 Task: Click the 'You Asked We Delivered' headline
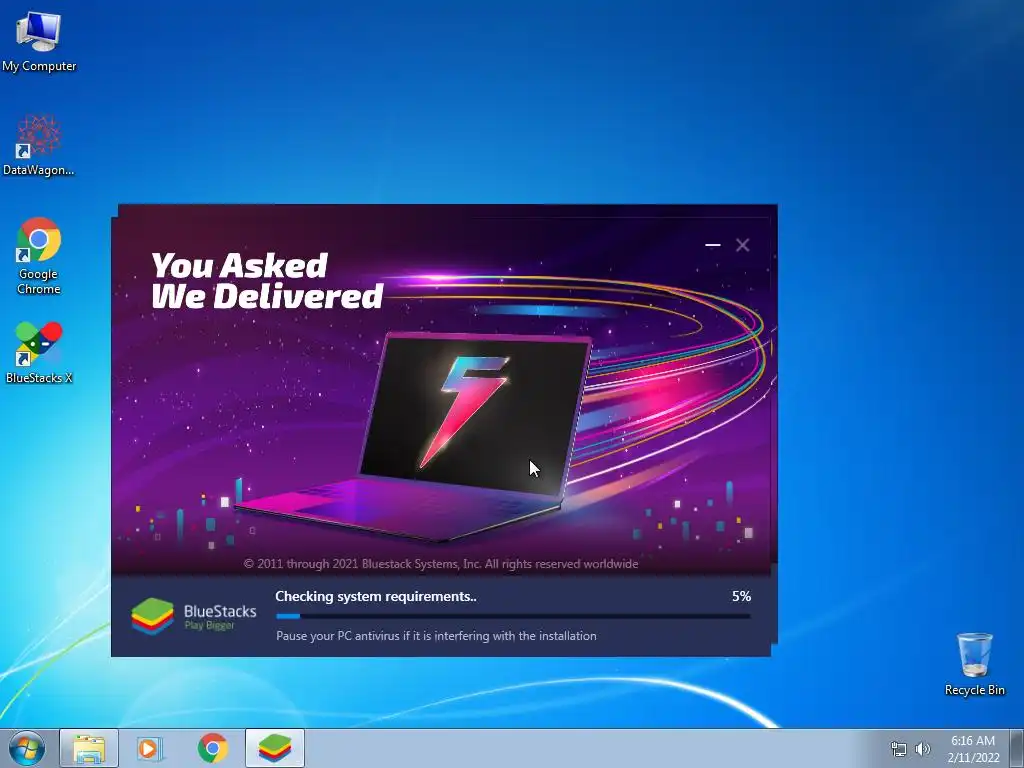pyautogui.click(x=267, y=281)
